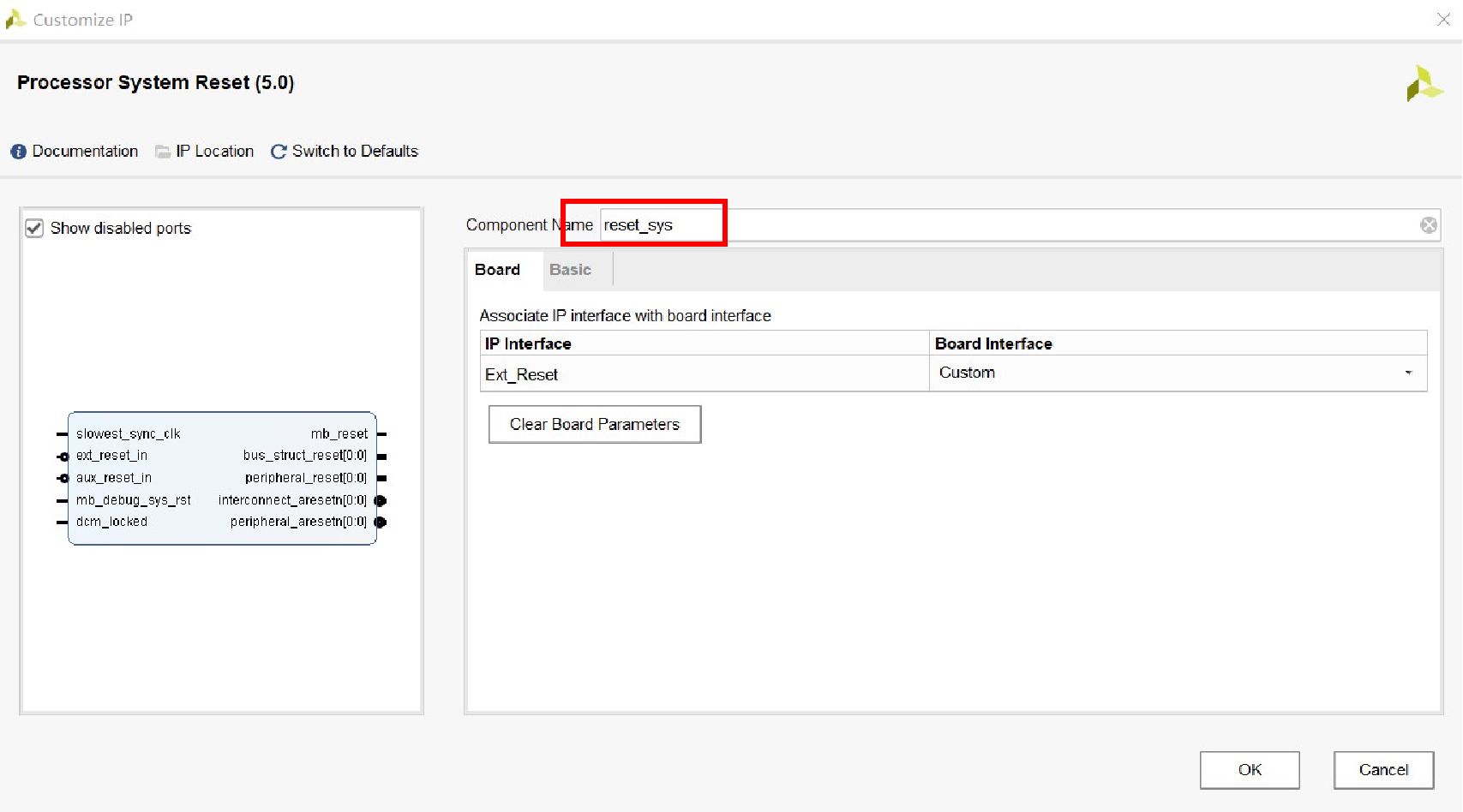Click the Associate IP interface with board interface label
Viewport: 1463px width, 812px height.
625,316
